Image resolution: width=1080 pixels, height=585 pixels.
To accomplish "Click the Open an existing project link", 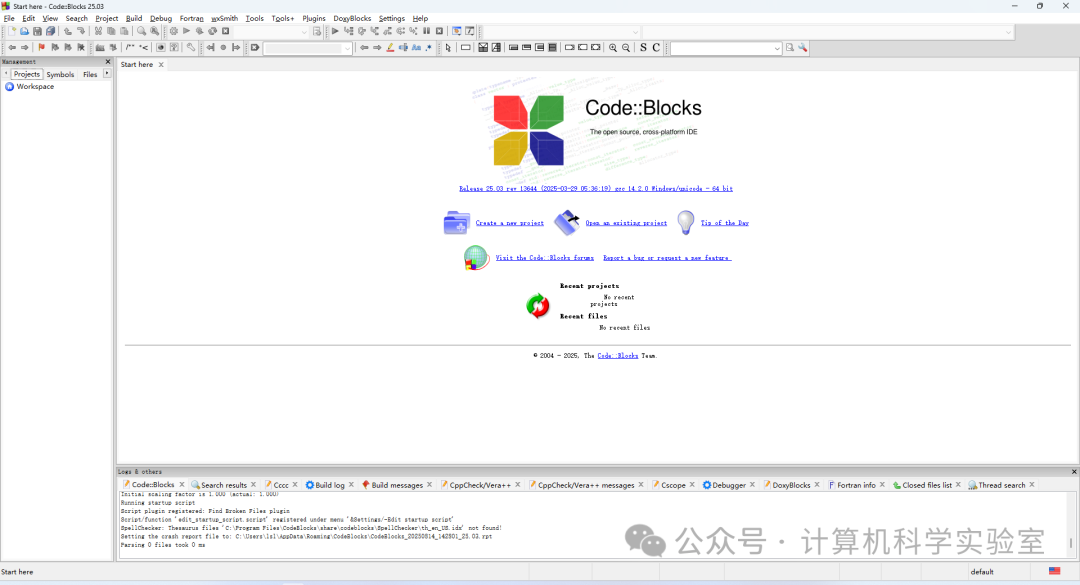I will (x=626, y=223).
